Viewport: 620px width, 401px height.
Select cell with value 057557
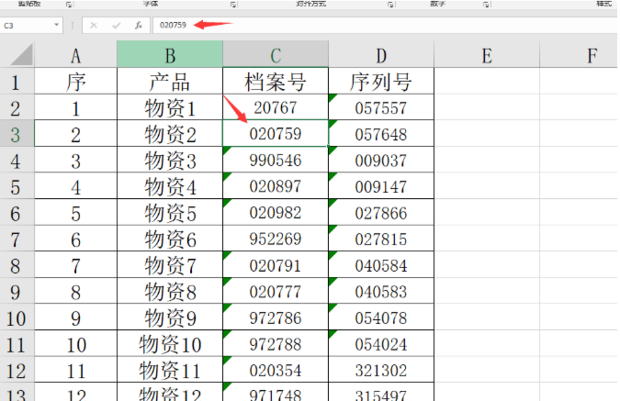[x=381, y=107]
